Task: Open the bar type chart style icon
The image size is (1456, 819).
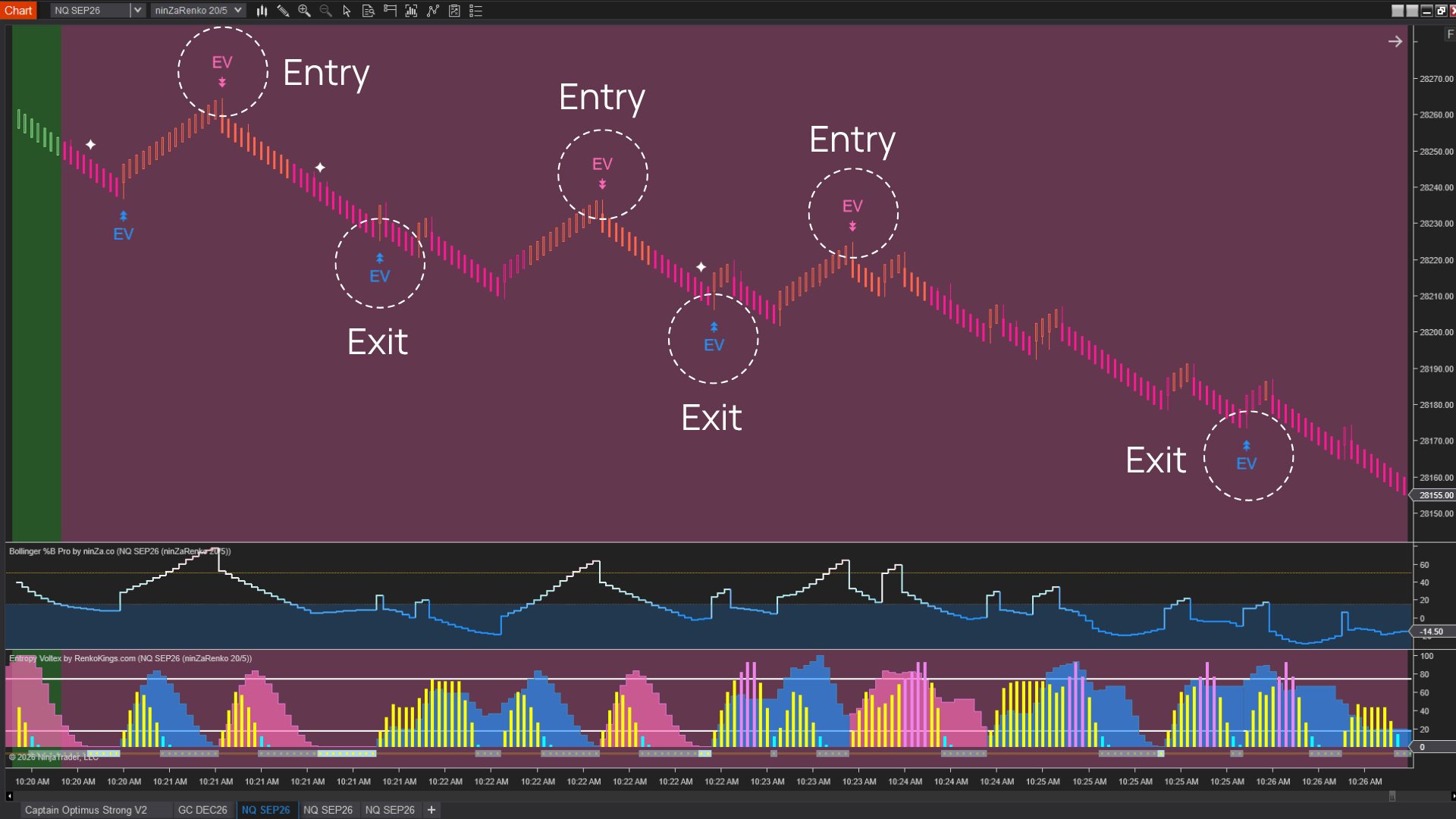Action: (262, 11)
